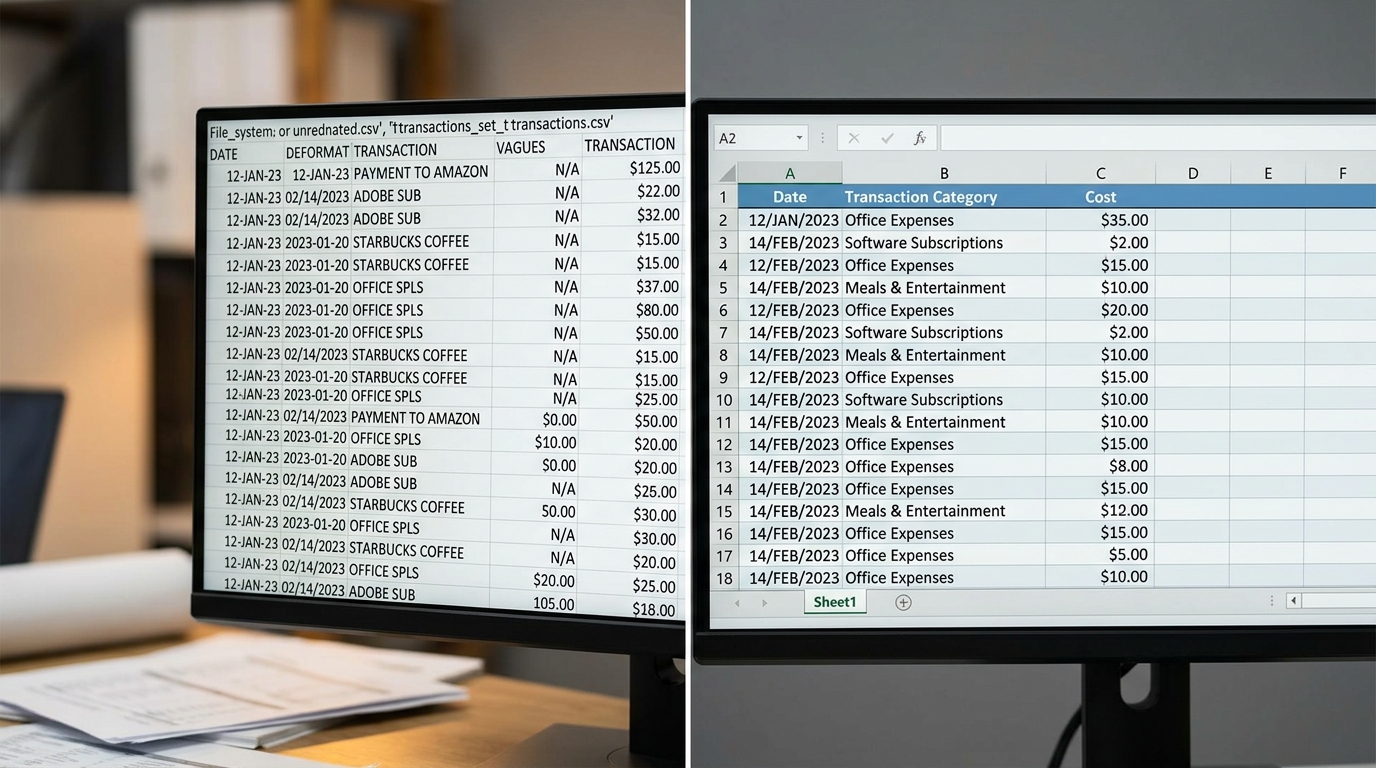This screenshot has height=768, width=1376.
Task: Click DEFORMAT header on left monitor
Action: point(317,152)
